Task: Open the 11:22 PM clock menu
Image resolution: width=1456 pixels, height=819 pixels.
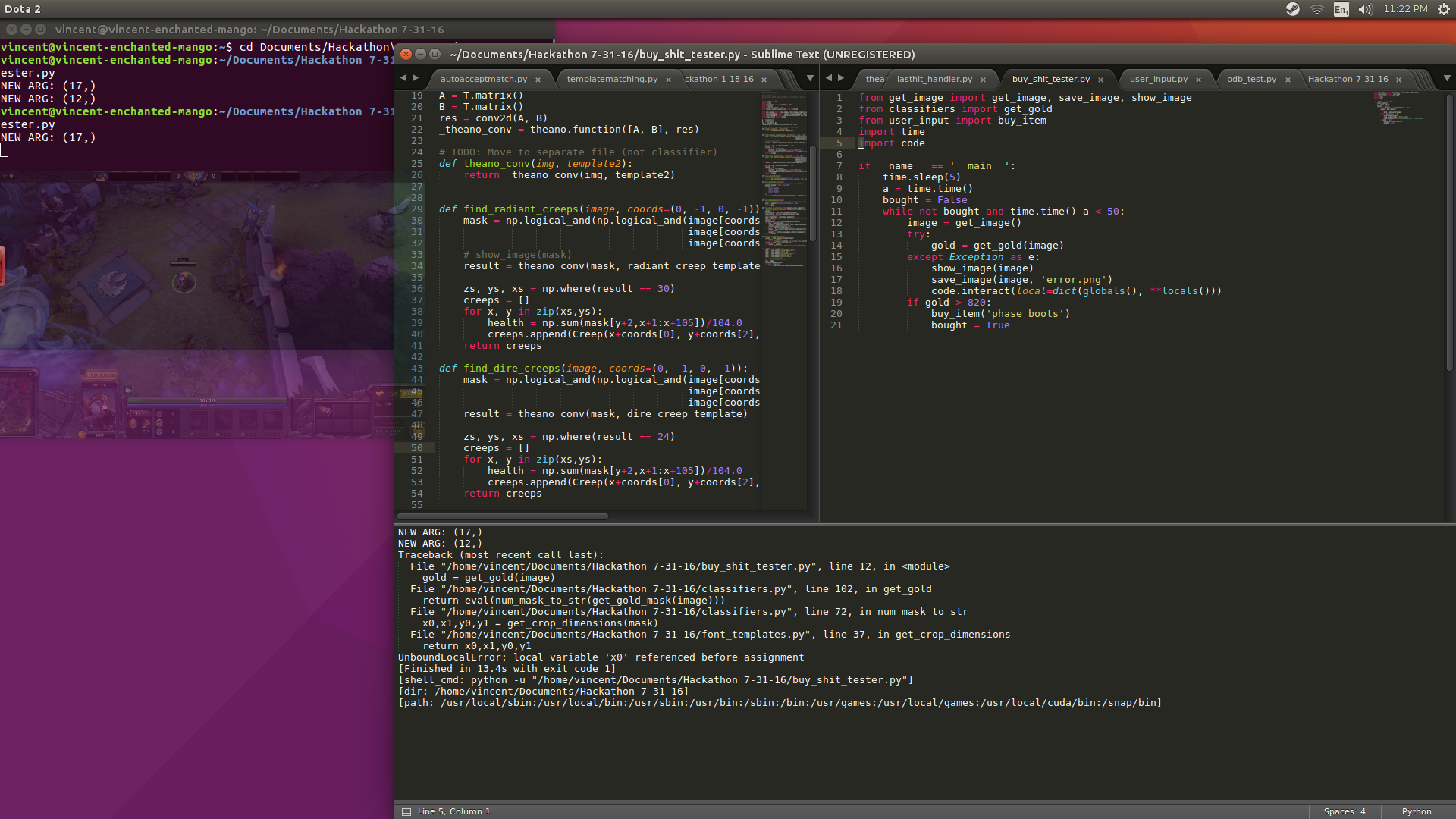Action: [1405, 9]
